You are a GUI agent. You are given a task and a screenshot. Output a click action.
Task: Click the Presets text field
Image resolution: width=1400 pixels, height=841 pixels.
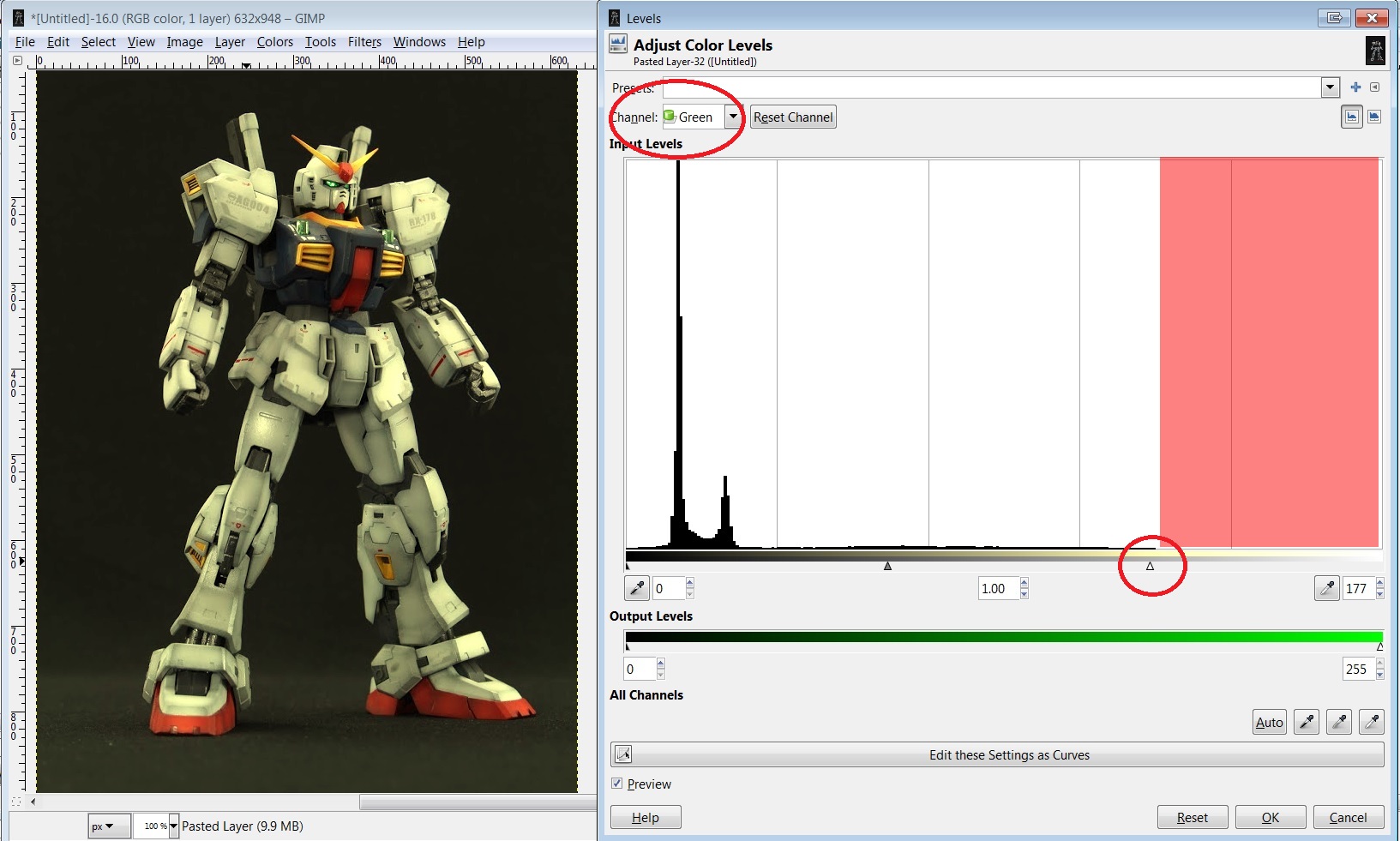click(x=991, y=87)
